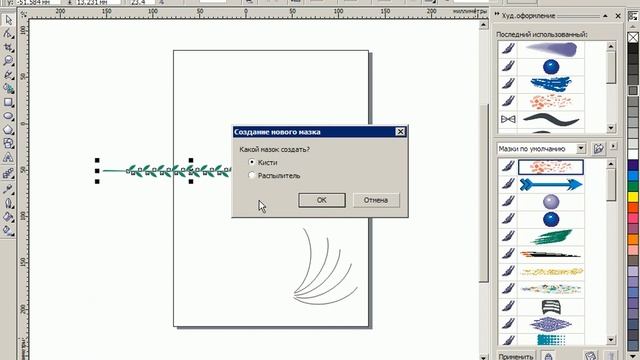This screenshot has width=640, height=360.
Task: Select the Text tool
Action: [x=8, y=158]
